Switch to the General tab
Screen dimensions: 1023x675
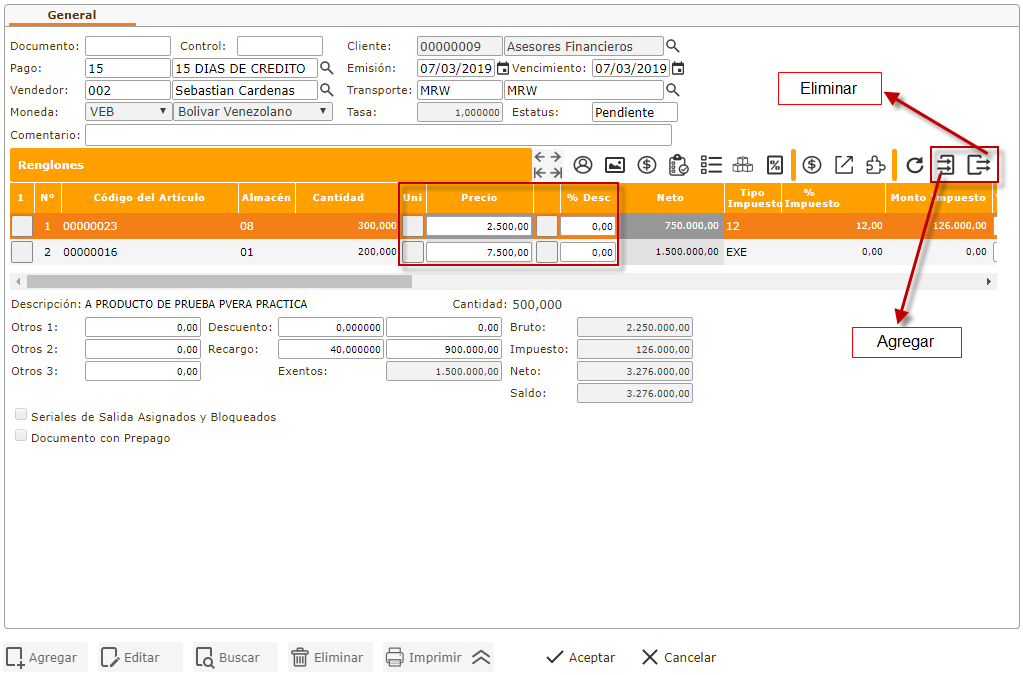pos(72,15)
